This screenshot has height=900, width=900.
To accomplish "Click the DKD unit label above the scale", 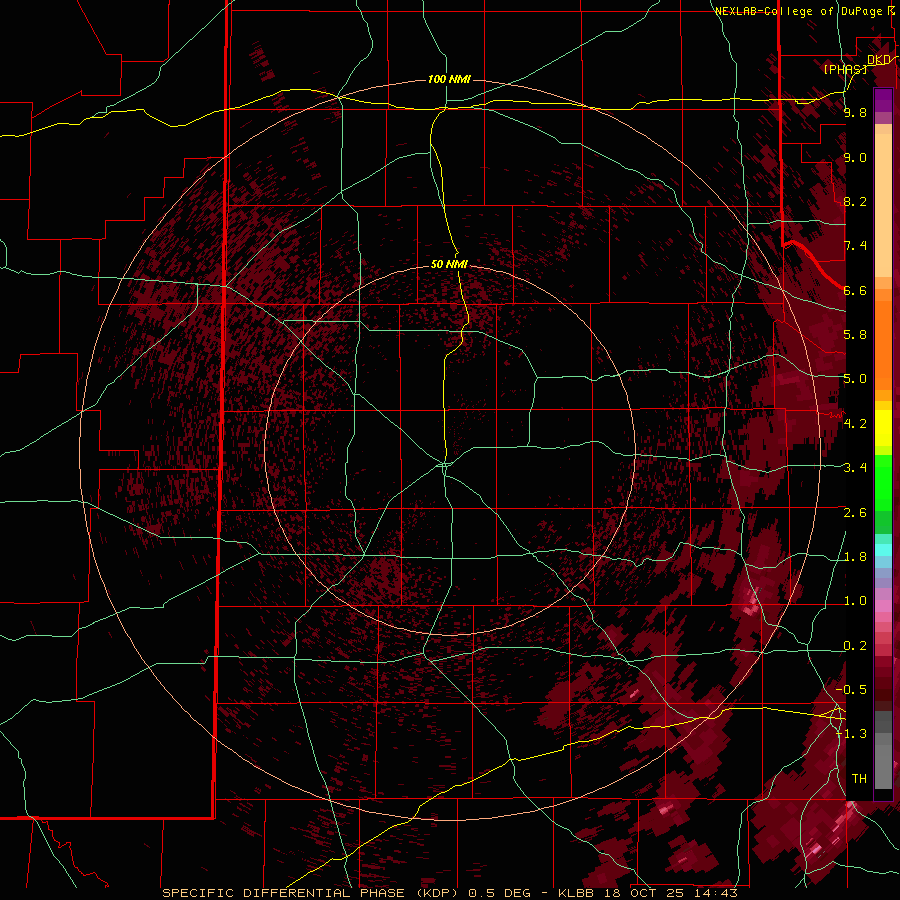I will pyautogui.click(x=879, y=60).
